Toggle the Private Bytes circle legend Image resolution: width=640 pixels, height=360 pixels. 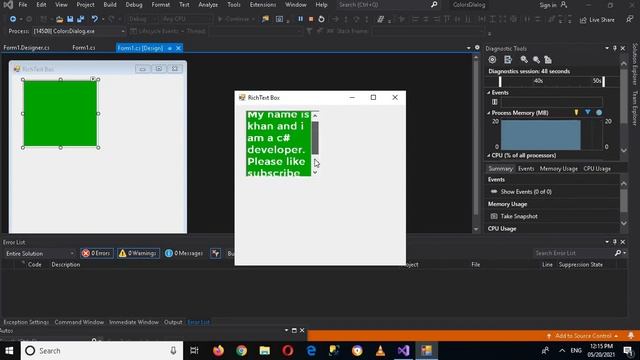point(599,112)
